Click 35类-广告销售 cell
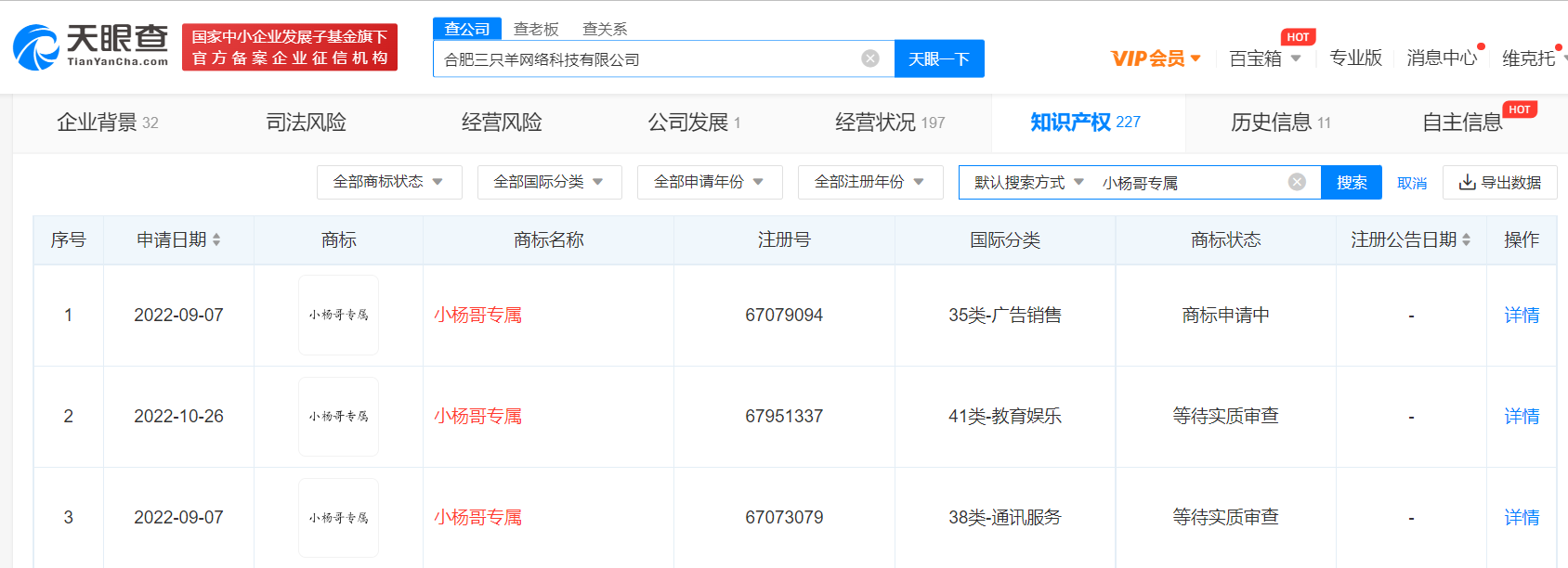This screenshot has width=1568, height=568. coord(1005,316)
